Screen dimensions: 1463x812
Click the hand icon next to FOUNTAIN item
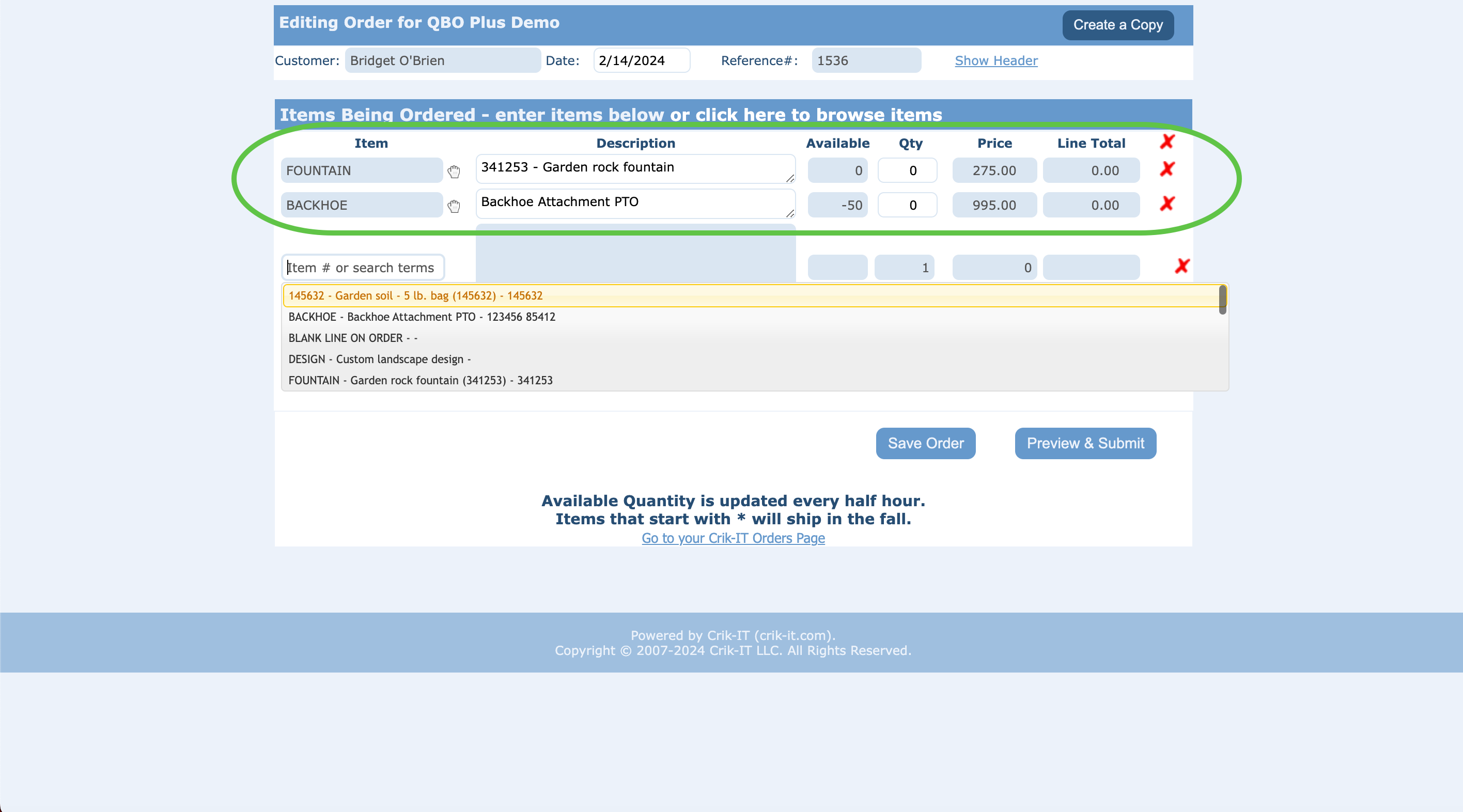coord(454,171)
